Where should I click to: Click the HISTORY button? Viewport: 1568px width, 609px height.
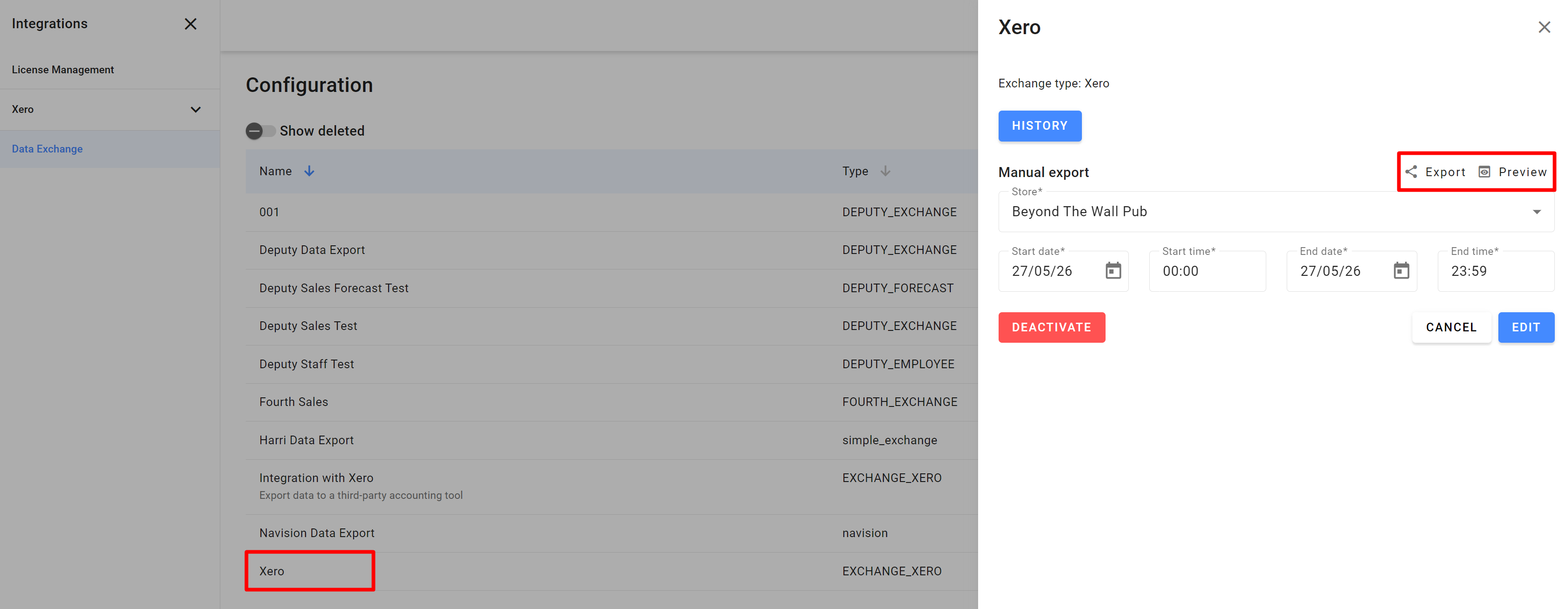(1040, 126)
